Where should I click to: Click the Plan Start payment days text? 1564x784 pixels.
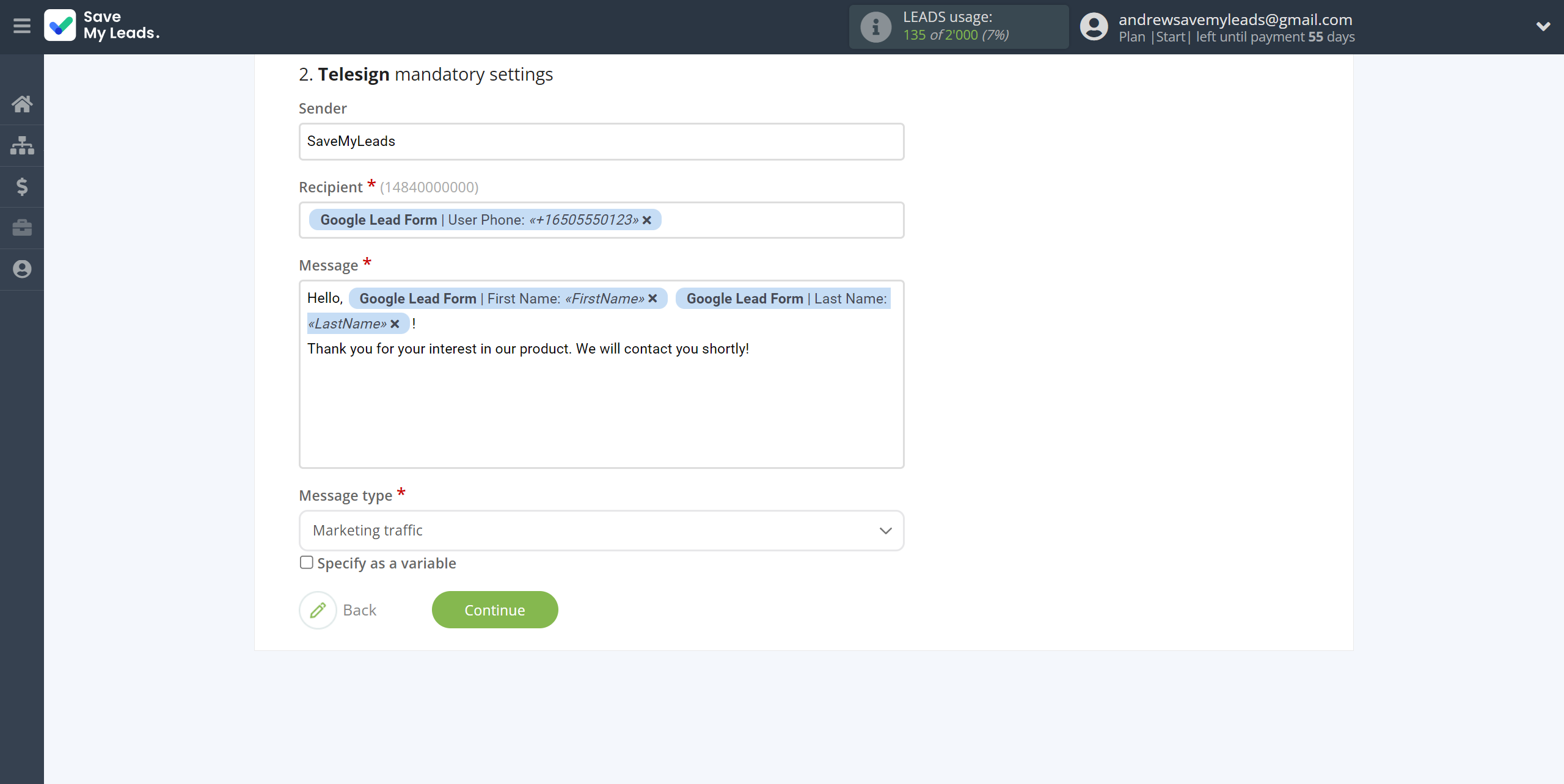tap(1237, 37)
